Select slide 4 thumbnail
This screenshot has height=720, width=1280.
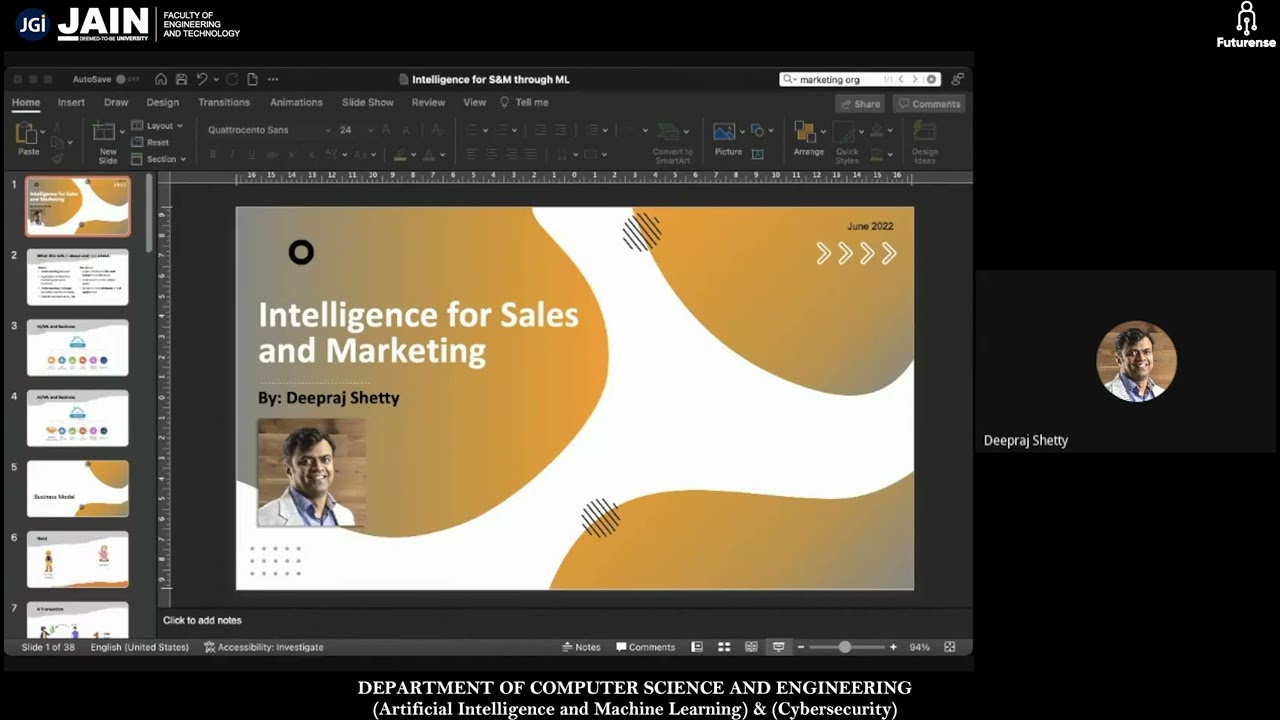coord(78,418)
